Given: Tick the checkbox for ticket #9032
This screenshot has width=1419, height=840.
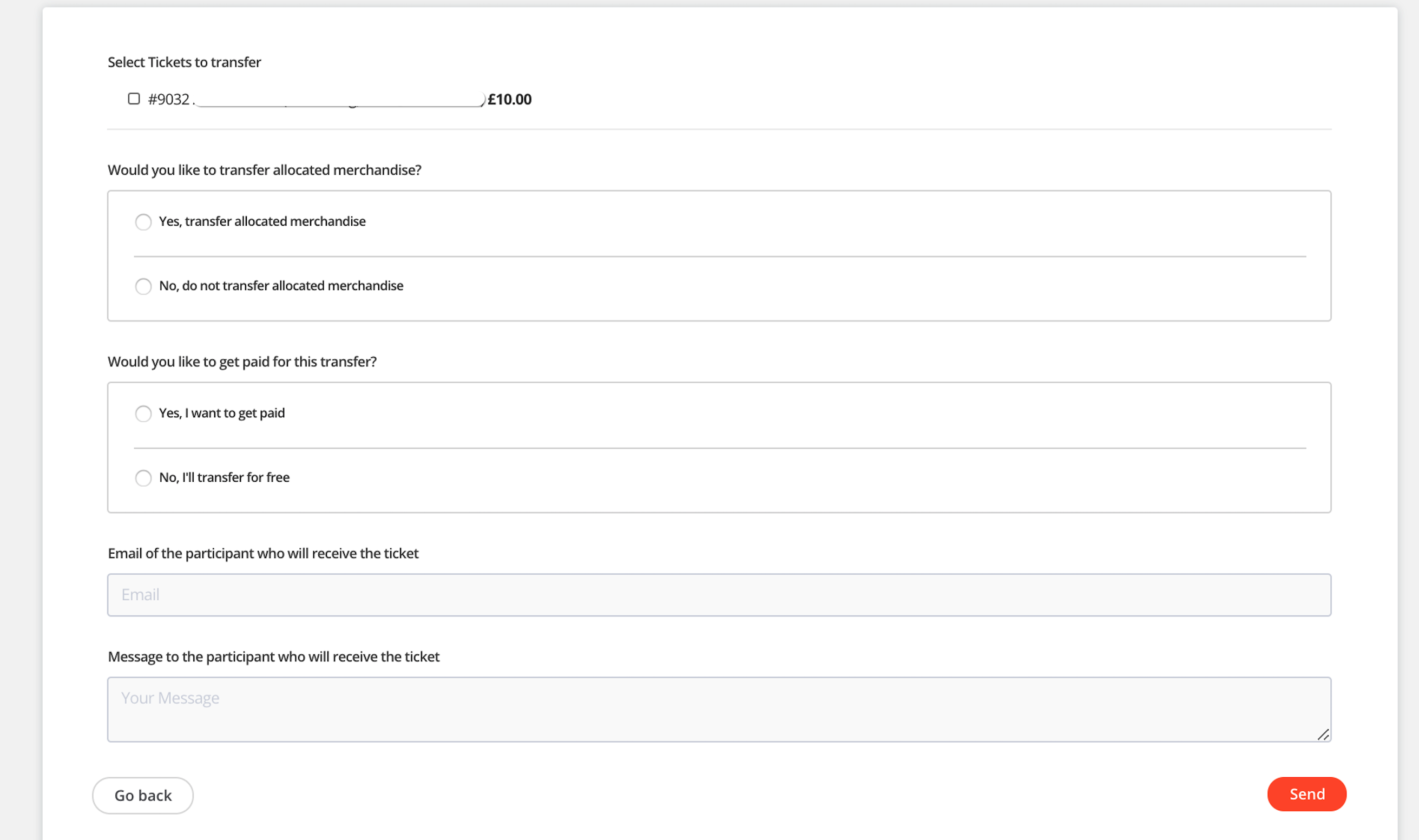Looking at the screenshot, I should point(134,99).
